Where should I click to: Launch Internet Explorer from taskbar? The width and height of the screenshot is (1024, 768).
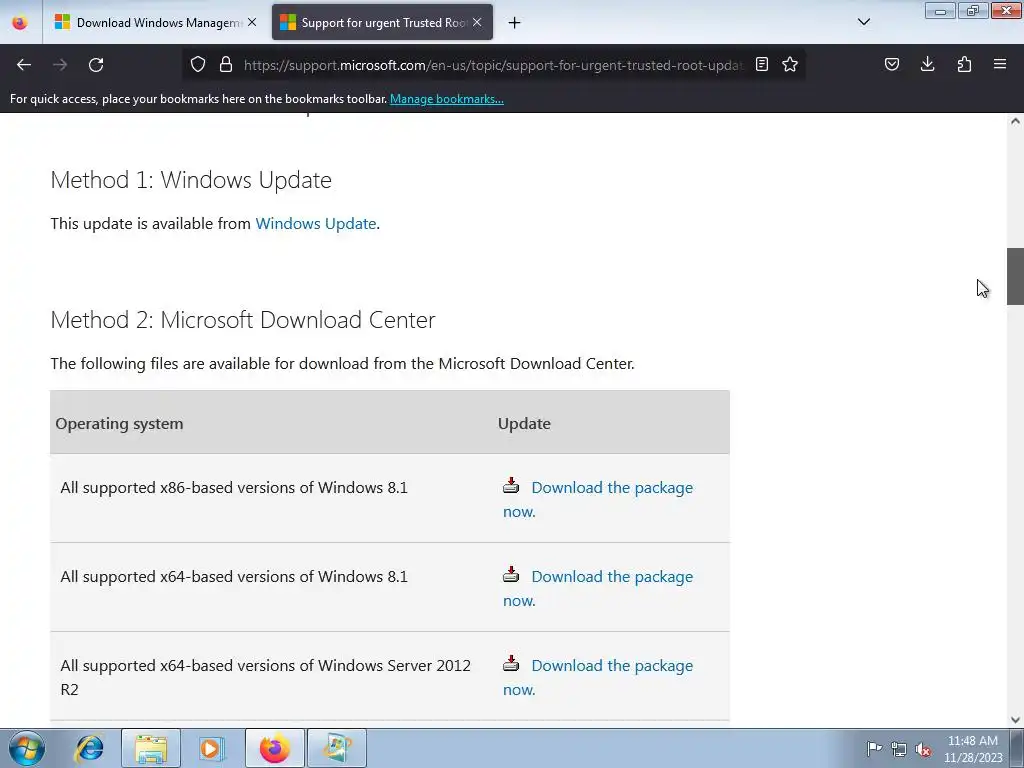point(89,748)
